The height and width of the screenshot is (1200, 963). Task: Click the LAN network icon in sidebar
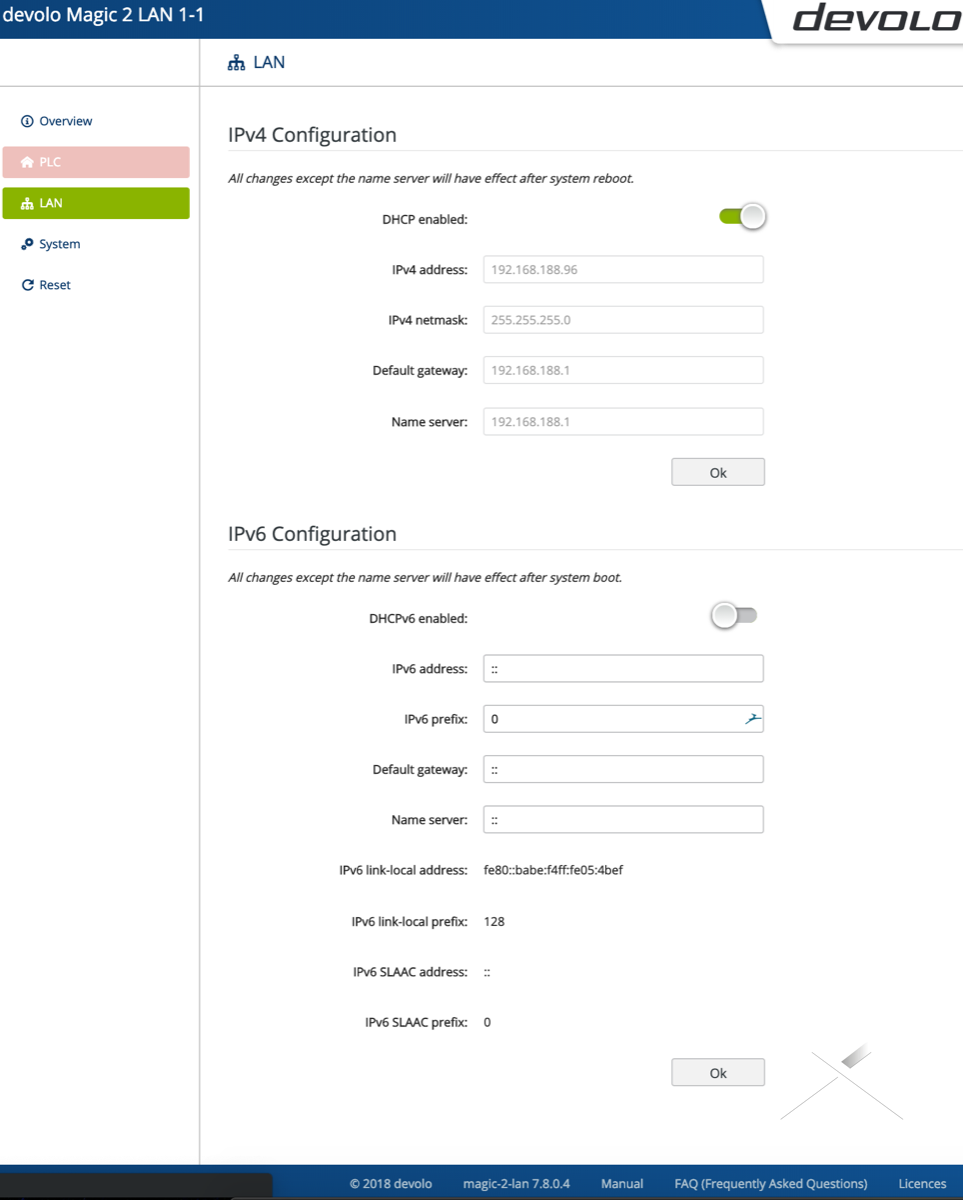27,203
